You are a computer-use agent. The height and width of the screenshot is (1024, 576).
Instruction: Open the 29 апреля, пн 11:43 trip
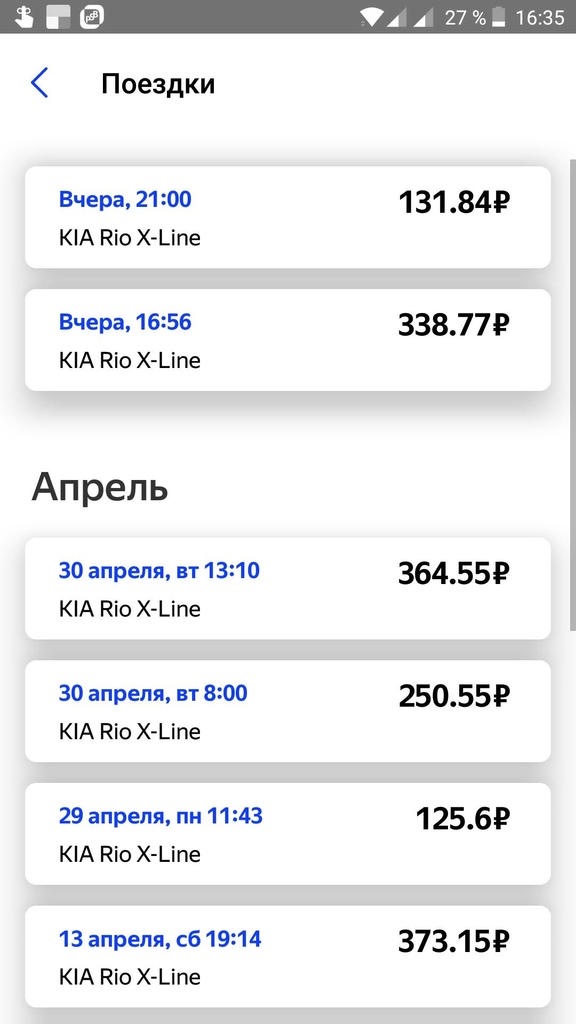(288, 834)
